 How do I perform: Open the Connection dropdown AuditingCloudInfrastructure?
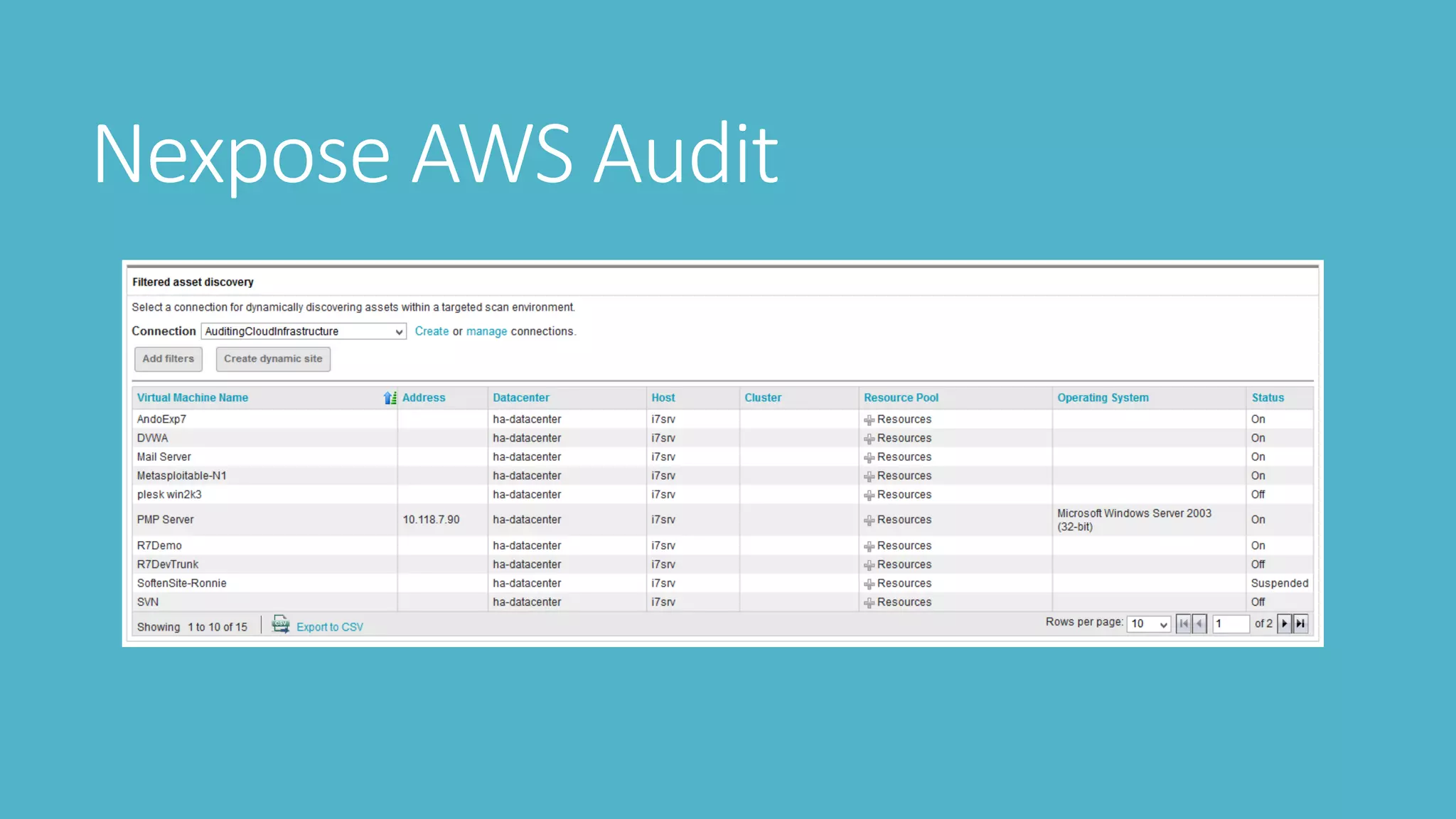[304, 331]
